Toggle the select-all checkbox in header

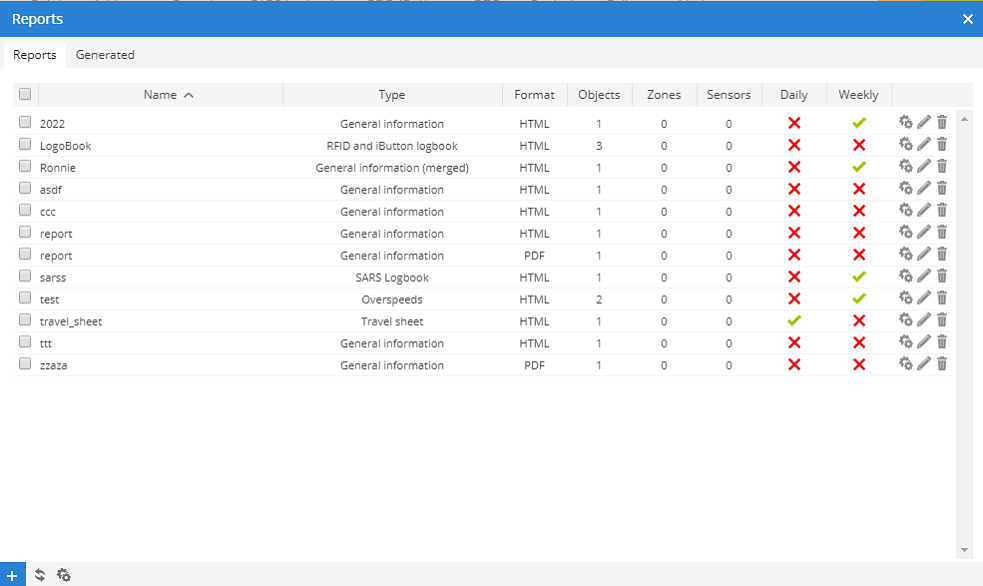[x=25, y=95]
